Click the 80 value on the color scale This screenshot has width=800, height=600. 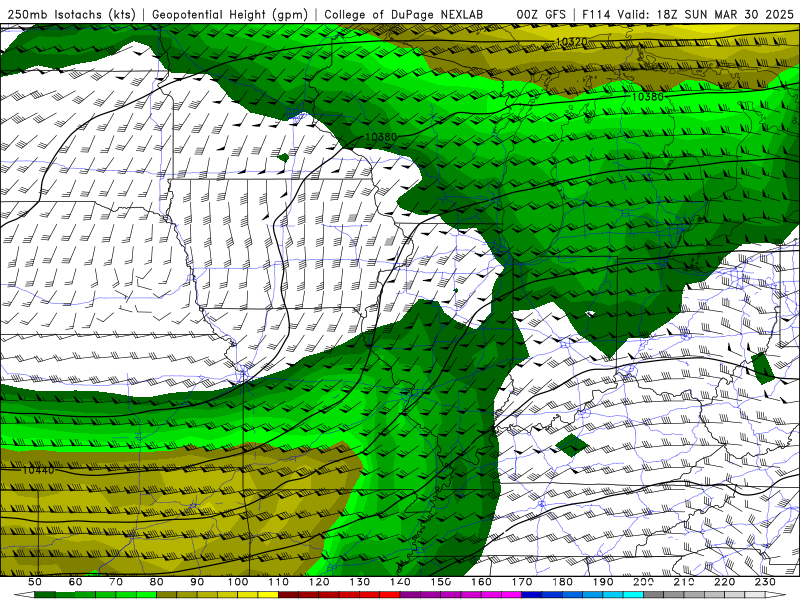[x=157, y=582]
